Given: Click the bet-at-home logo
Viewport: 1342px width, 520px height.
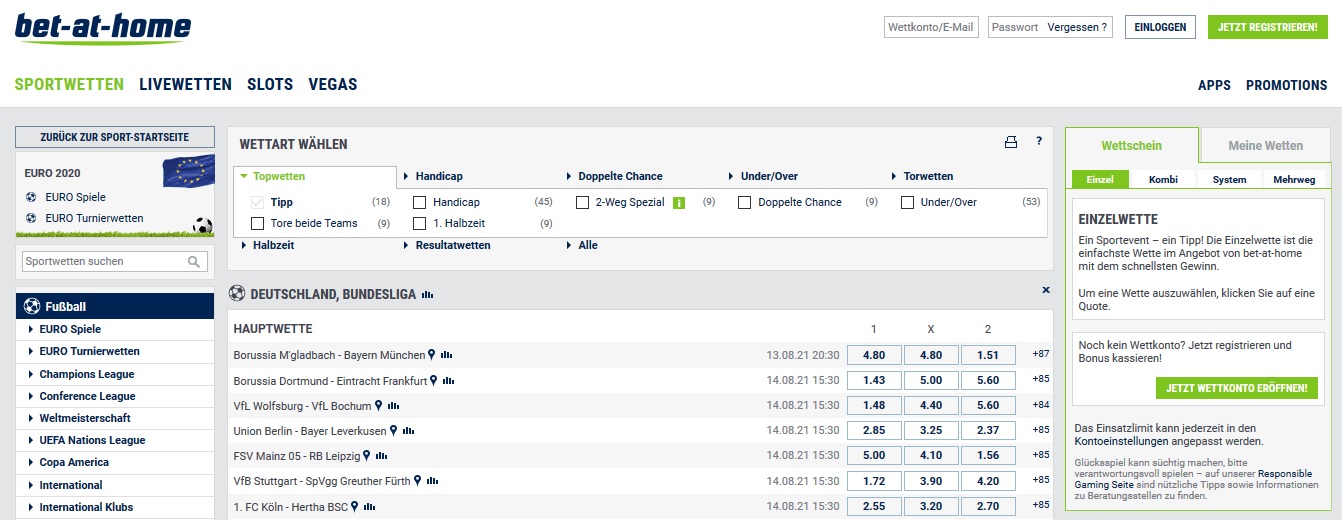Looking at the screenshot, I should tap(104, 28).
